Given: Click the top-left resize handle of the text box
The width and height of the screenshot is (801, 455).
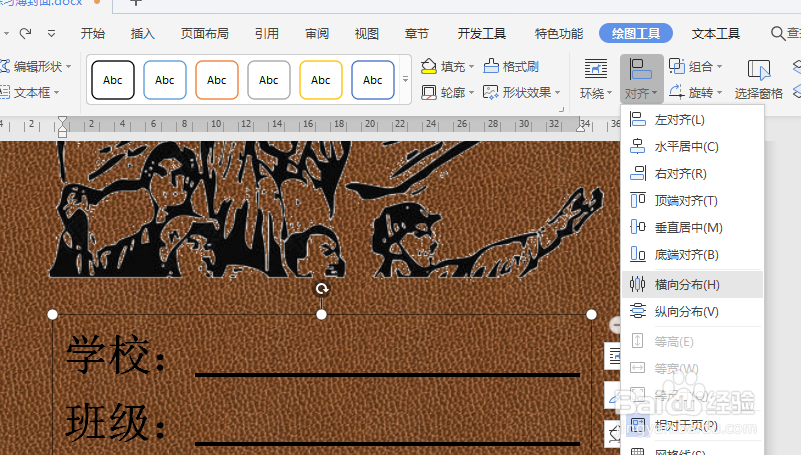Looking at the screenshot, I should point(53,315).
